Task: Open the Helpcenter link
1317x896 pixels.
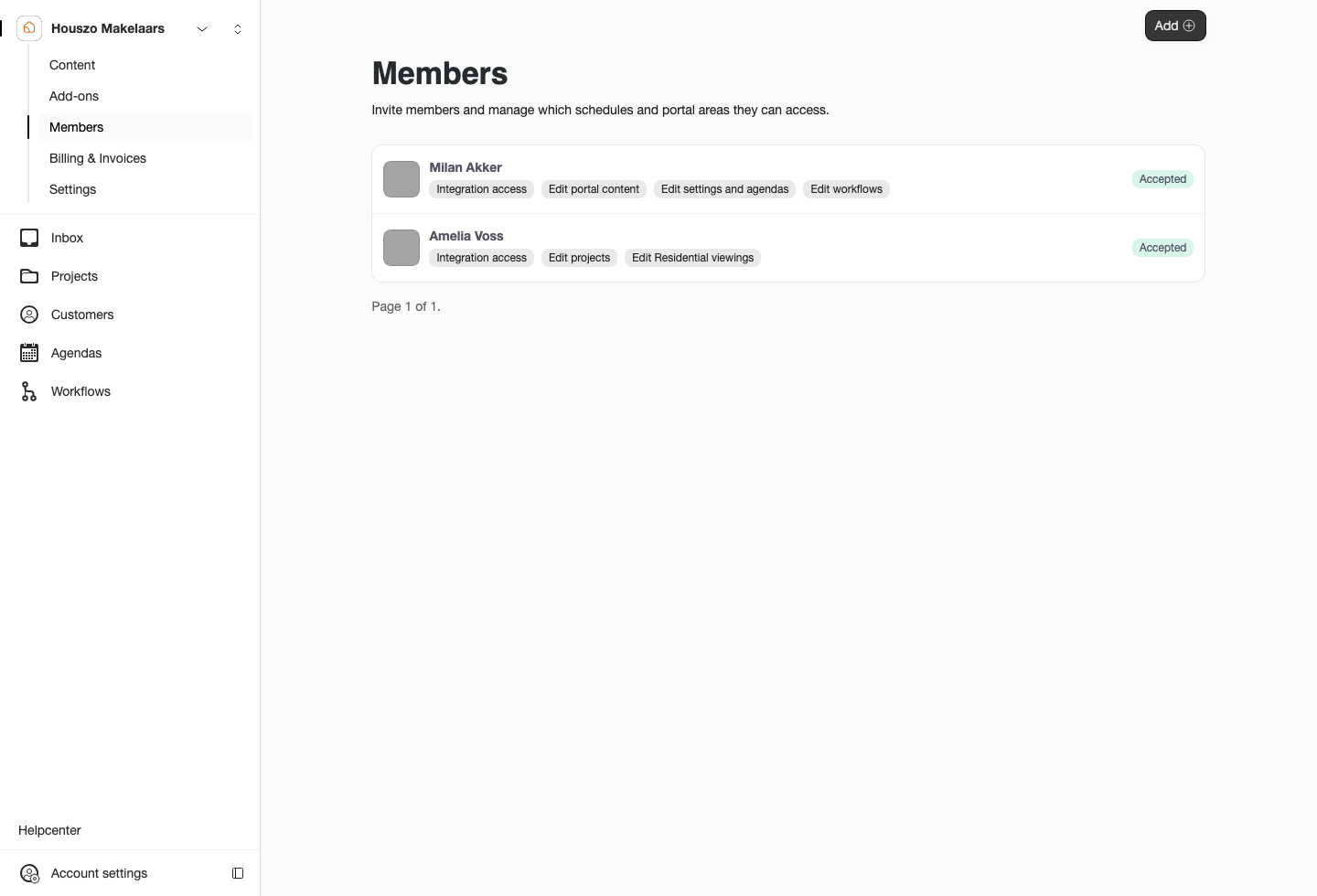Action: pyautogui.click(x=49, y=830)
